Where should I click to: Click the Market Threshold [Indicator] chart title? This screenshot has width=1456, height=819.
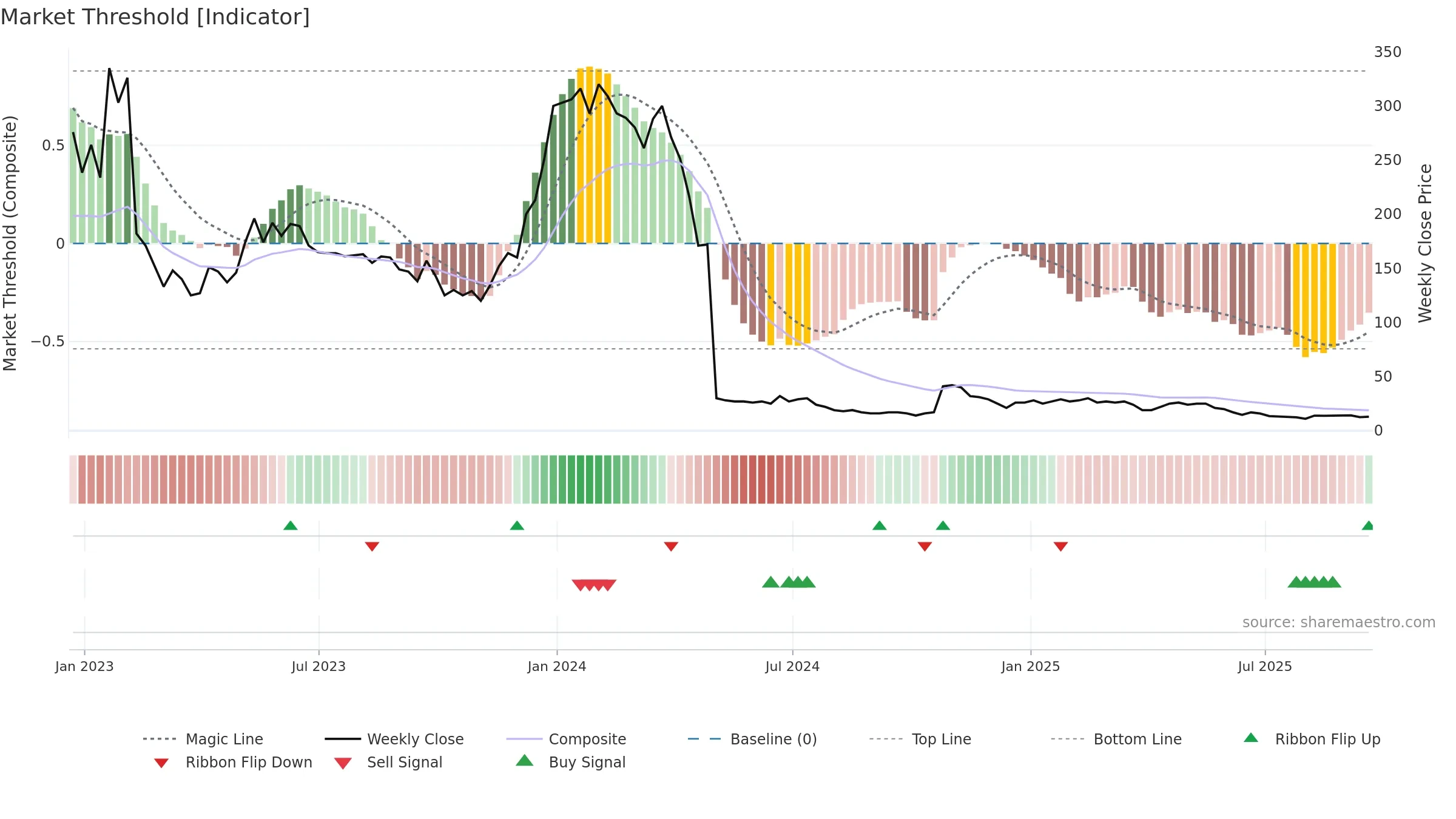(x=155, y=17)
